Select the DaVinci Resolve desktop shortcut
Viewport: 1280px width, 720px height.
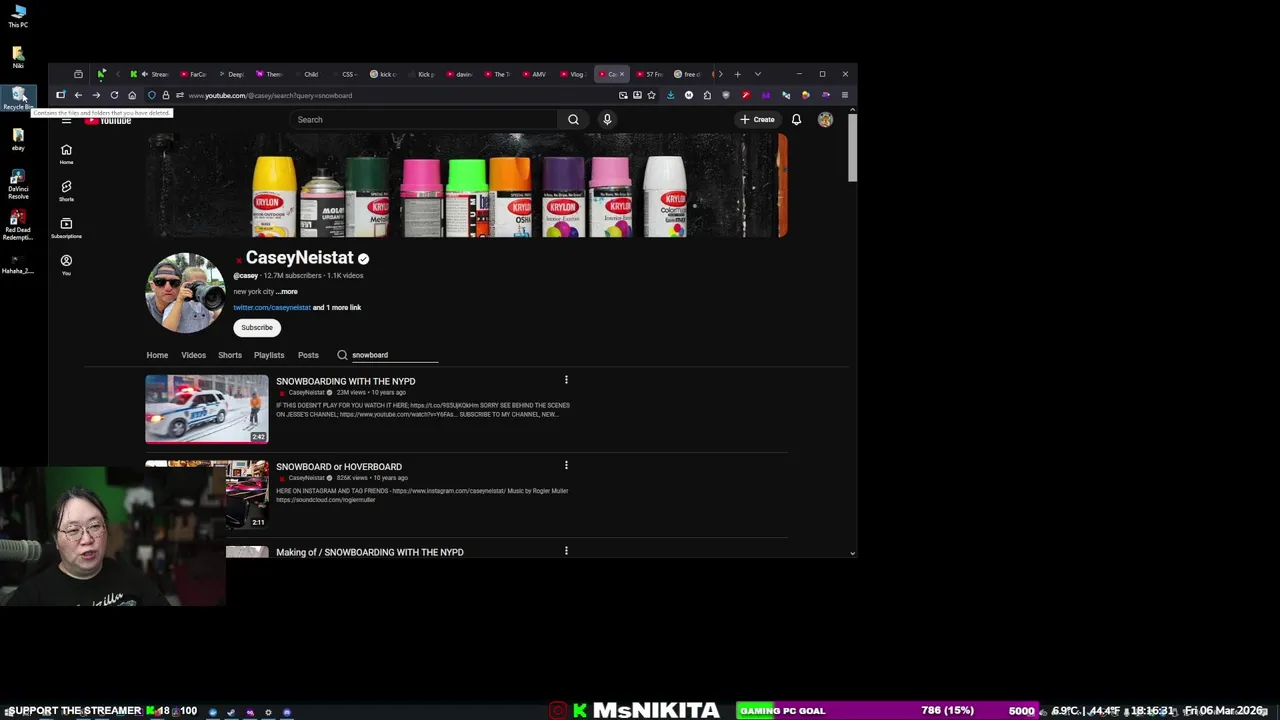[18, 184]
